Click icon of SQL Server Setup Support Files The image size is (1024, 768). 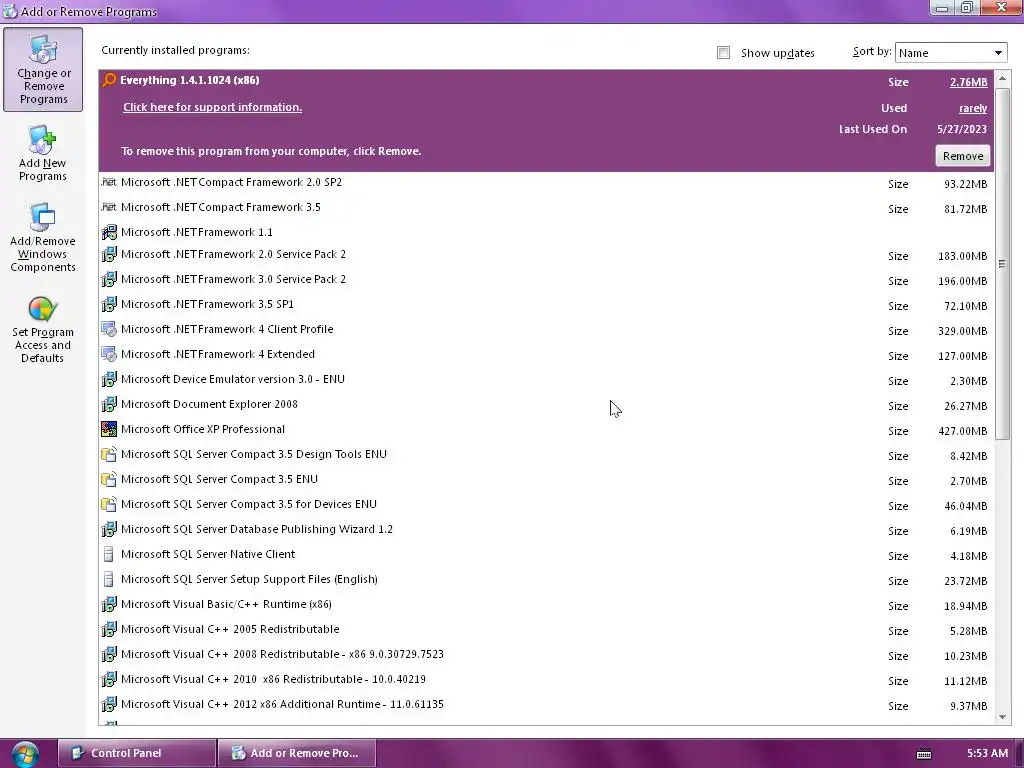109,579
